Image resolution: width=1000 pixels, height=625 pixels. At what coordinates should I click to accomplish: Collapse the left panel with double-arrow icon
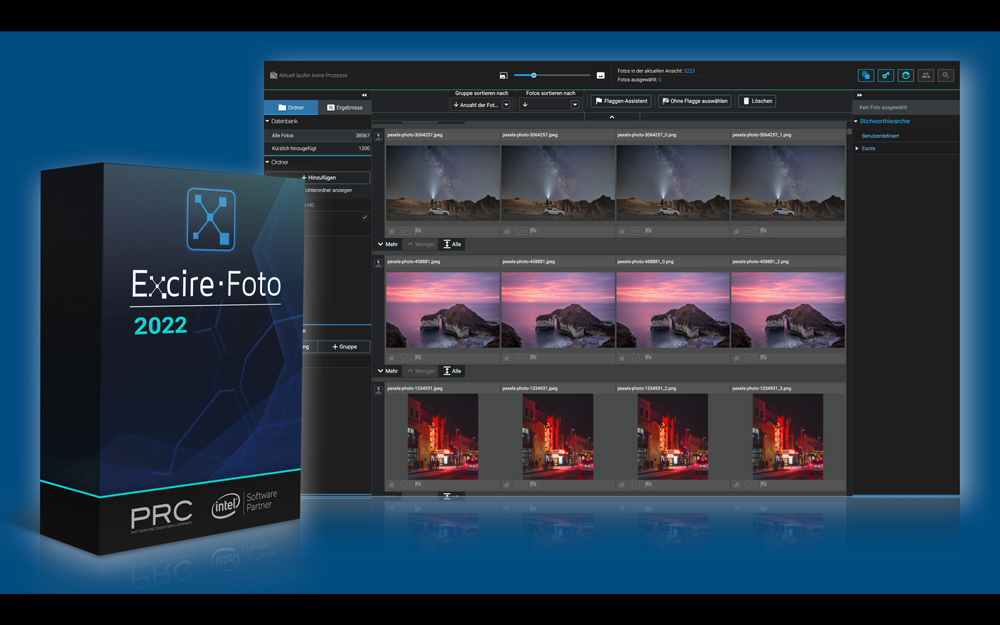(x=364, y=95)
